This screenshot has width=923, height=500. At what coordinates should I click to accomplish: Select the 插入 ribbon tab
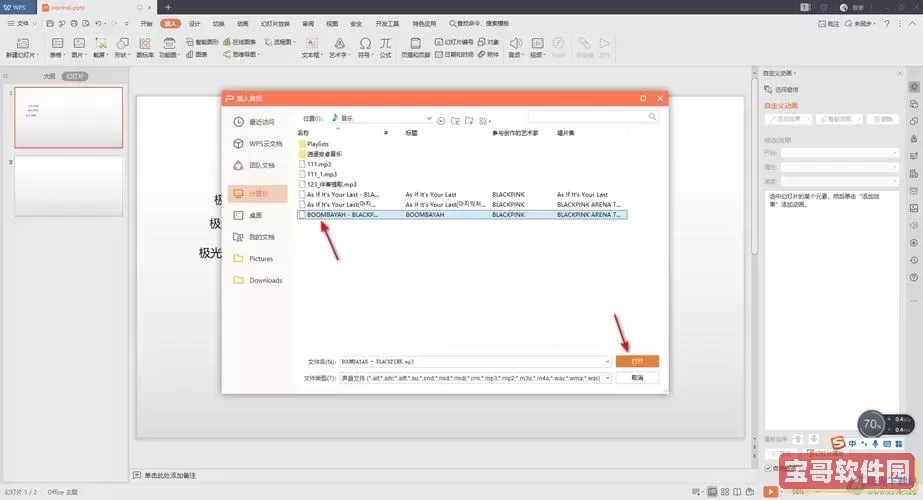(171, 24)
